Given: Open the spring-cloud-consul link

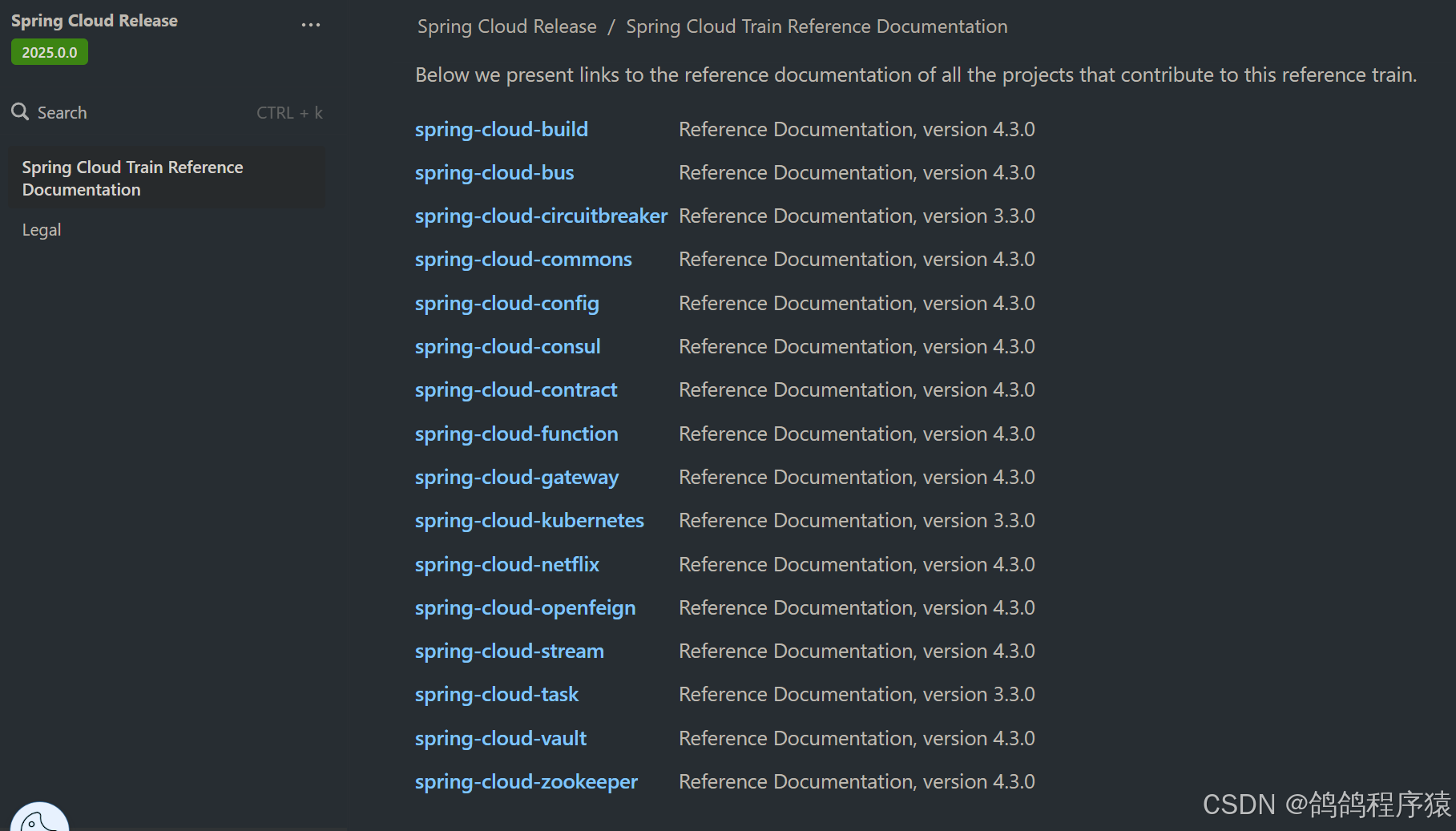Looking at the screenshot, I should point(508,346).
